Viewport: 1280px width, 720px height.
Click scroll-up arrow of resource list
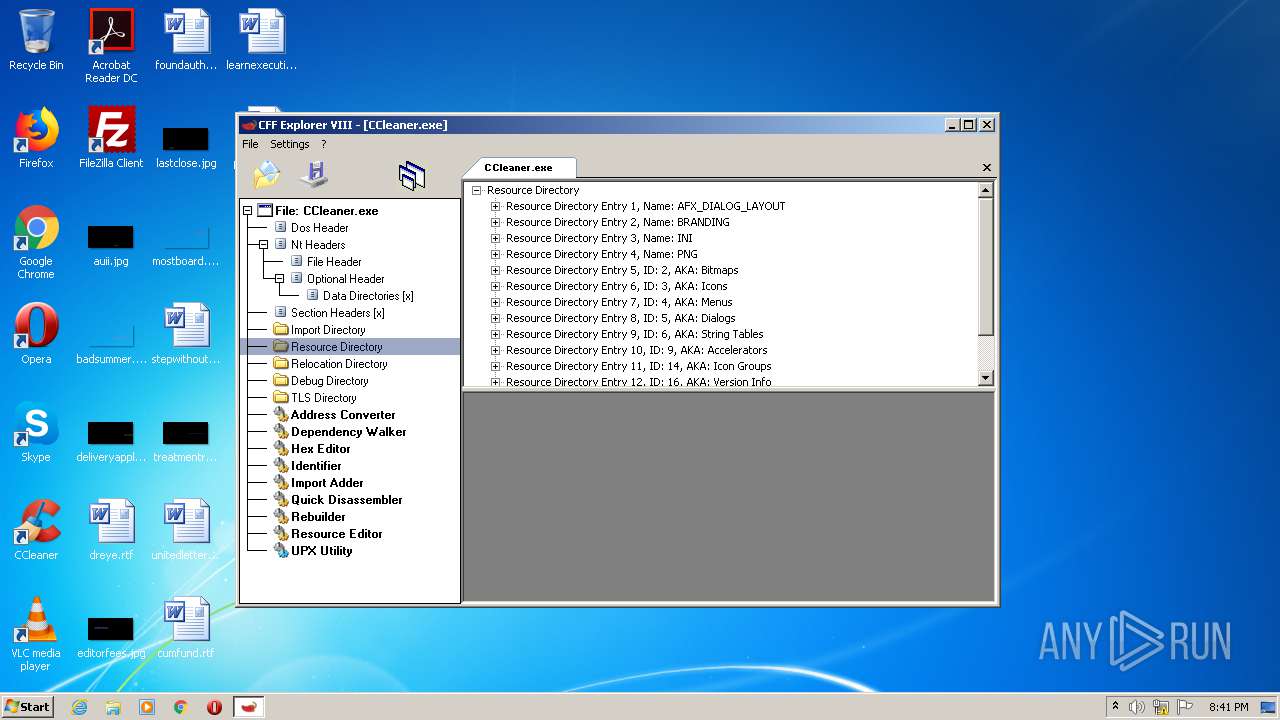coord(985,190)
